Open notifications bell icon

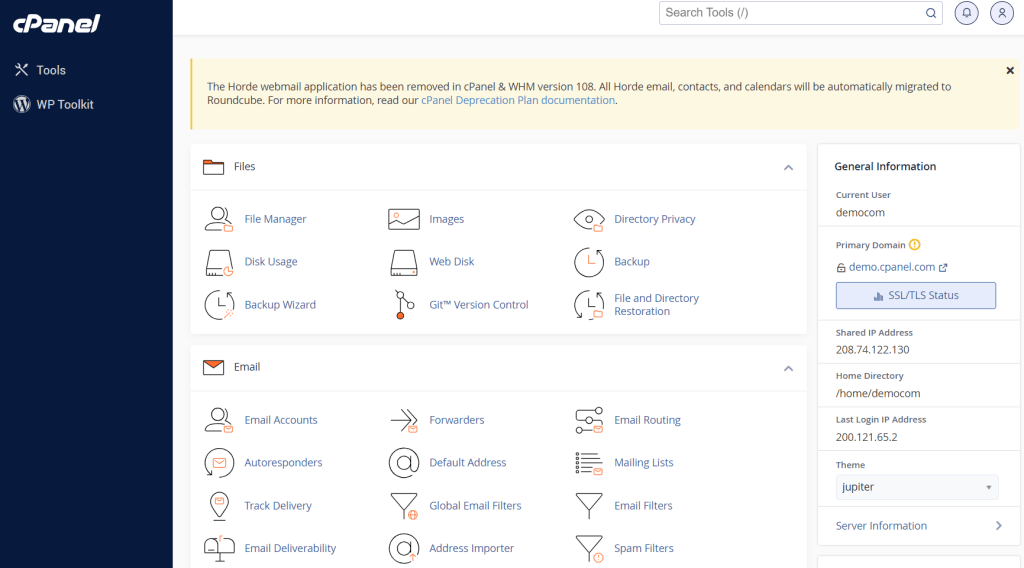click(966, 13)
